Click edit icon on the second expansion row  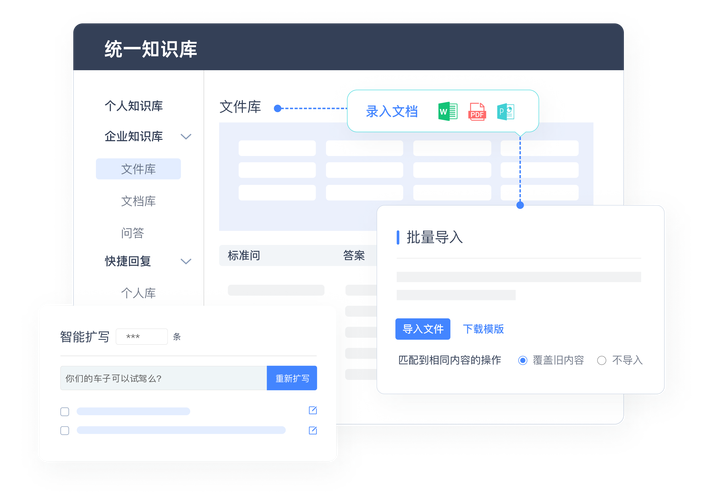[x=313, y=430]
